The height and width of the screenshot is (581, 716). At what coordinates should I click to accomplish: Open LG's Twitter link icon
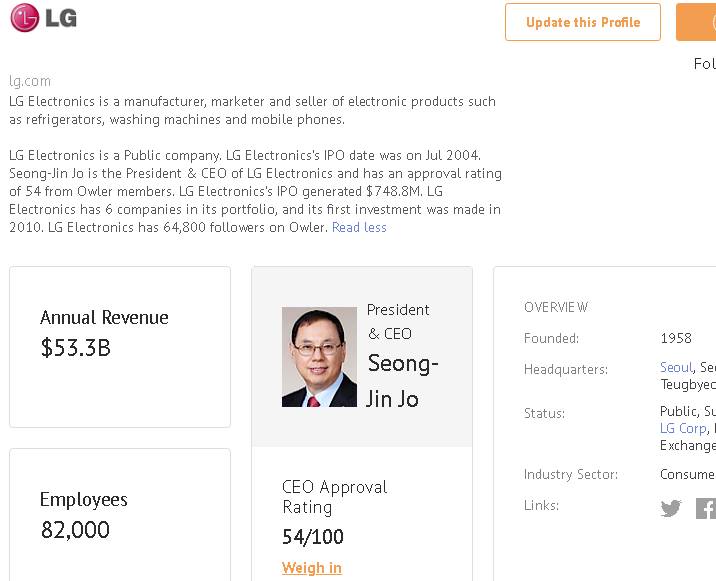671,508
